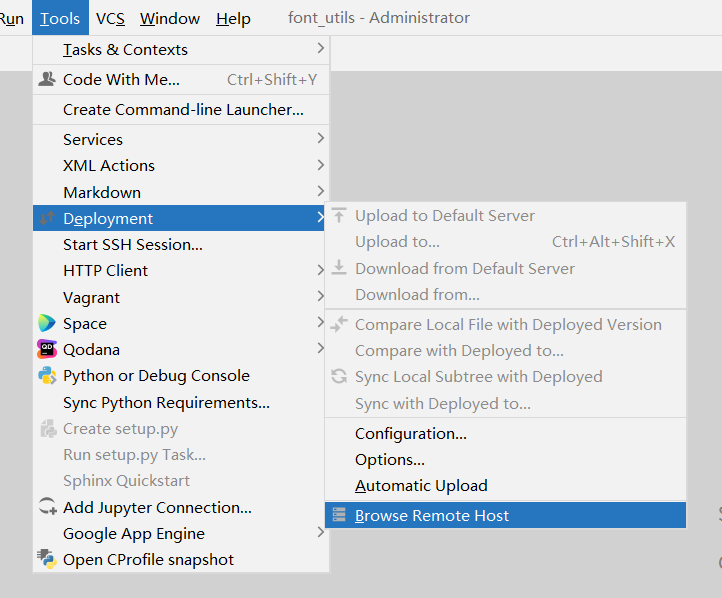Select Google App Engine entry
722x598 pixels.
tap(181, 534)
